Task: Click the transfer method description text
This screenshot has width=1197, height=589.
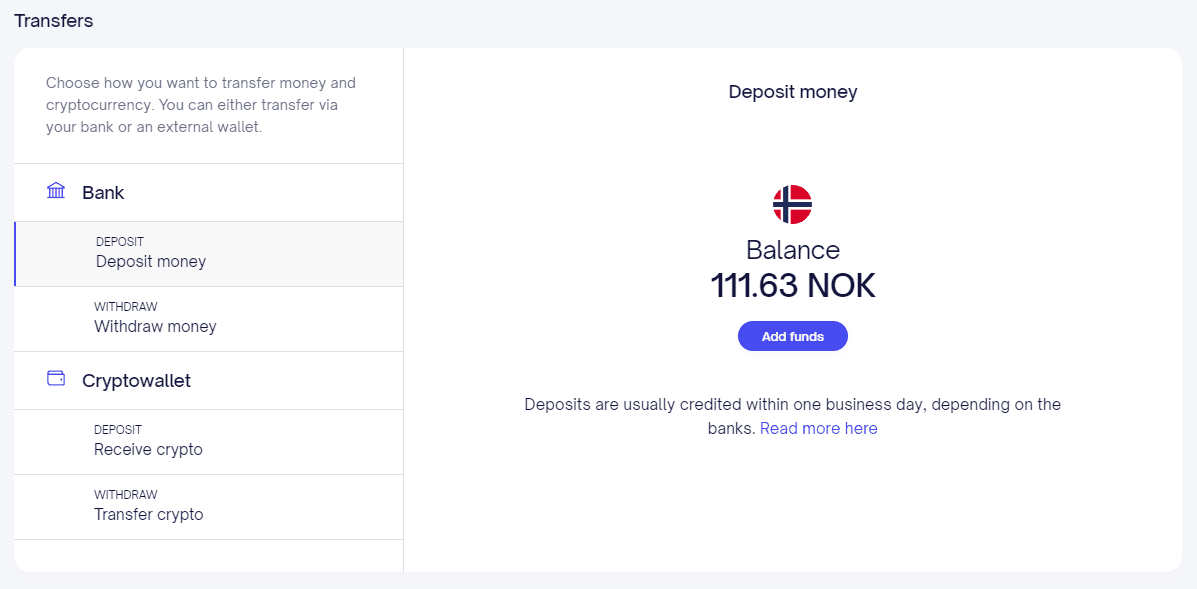Action: 202,105
